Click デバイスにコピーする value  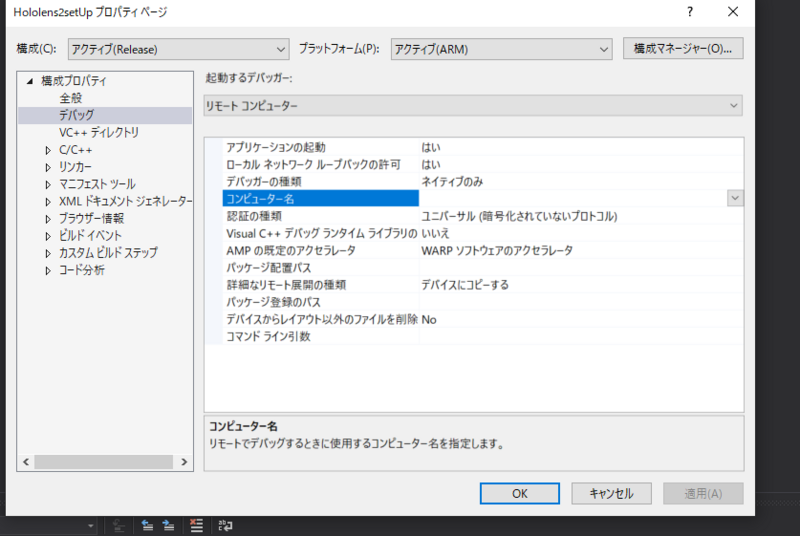click(x=465, y=285)
